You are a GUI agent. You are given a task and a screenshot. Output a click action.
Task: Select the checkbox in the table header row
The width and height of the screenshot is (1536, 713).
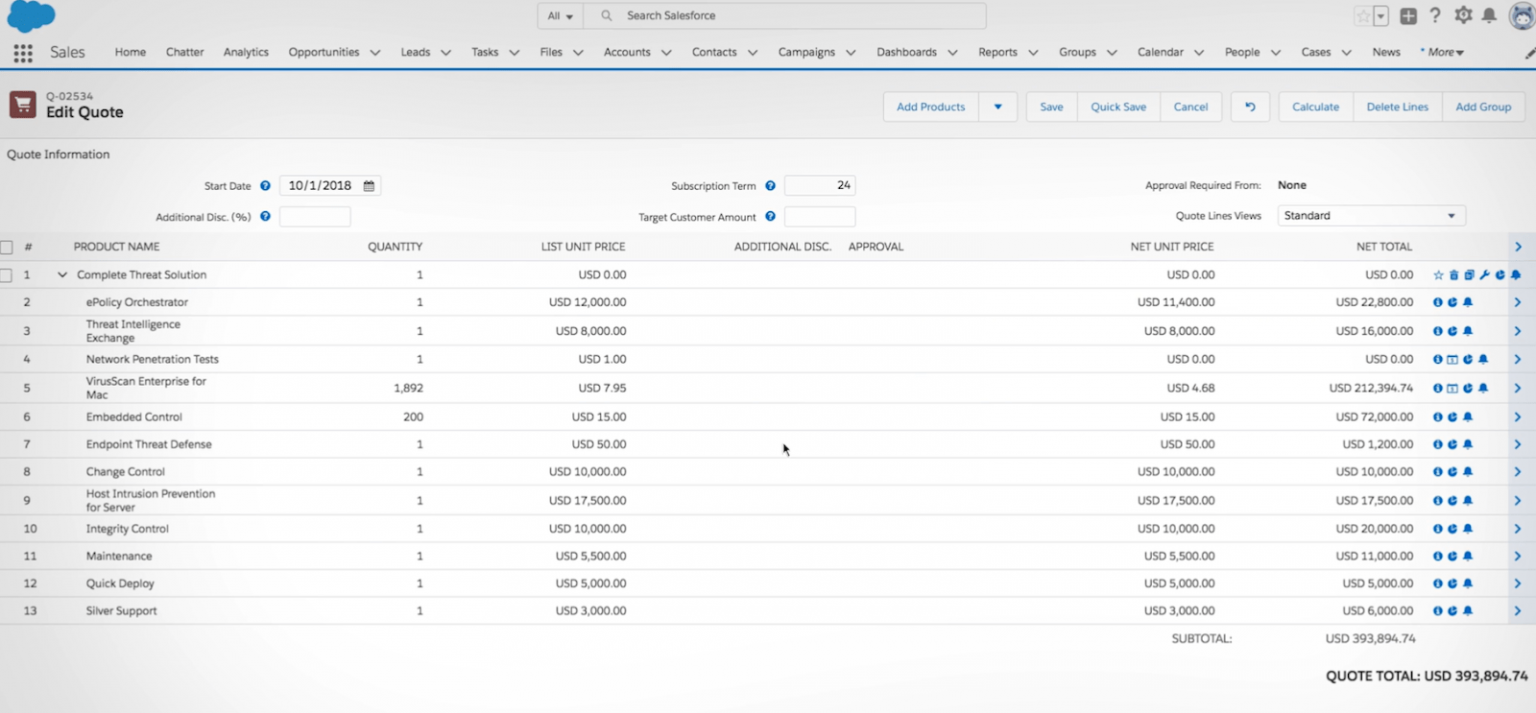coord(6,246)
